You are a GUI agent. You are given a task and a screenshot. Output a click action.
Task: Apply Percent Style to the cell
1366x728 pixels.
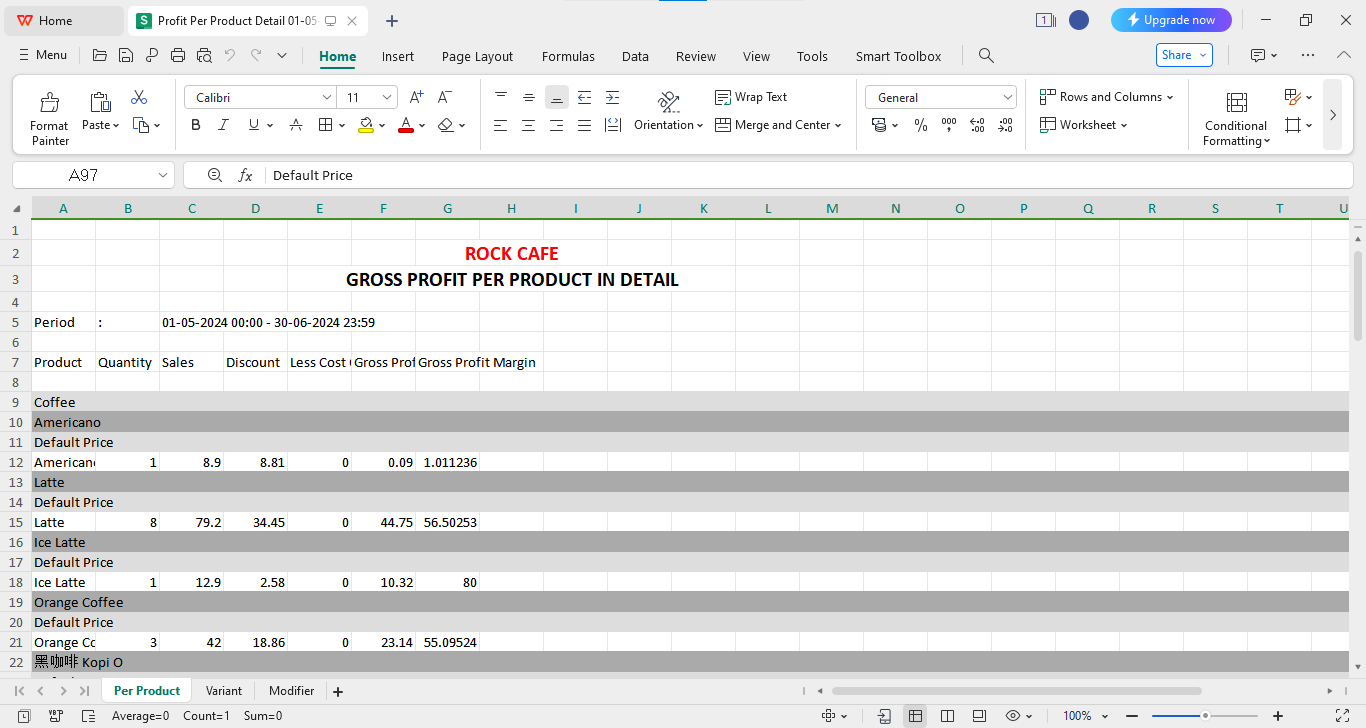tap(921, 125)
